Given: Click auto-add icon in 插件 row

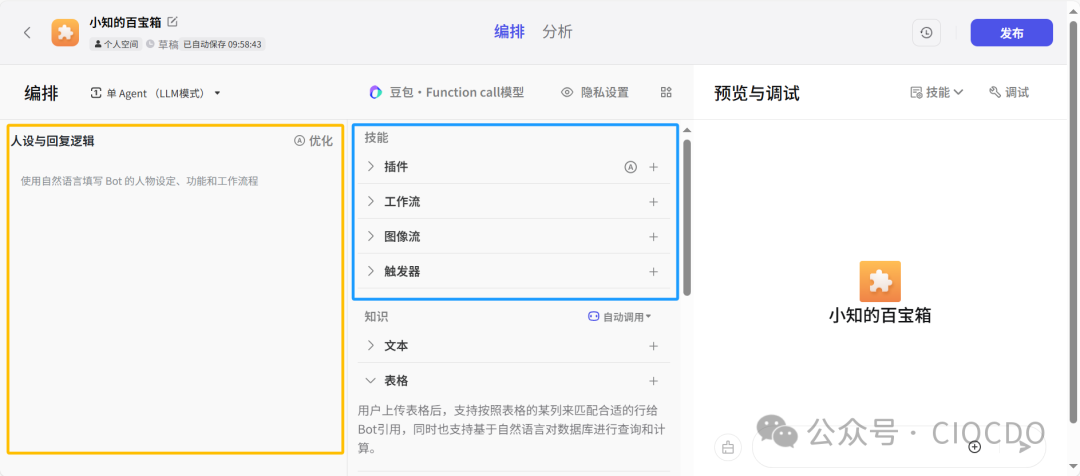Looking at the screenshot, I should tap(630, 167).
